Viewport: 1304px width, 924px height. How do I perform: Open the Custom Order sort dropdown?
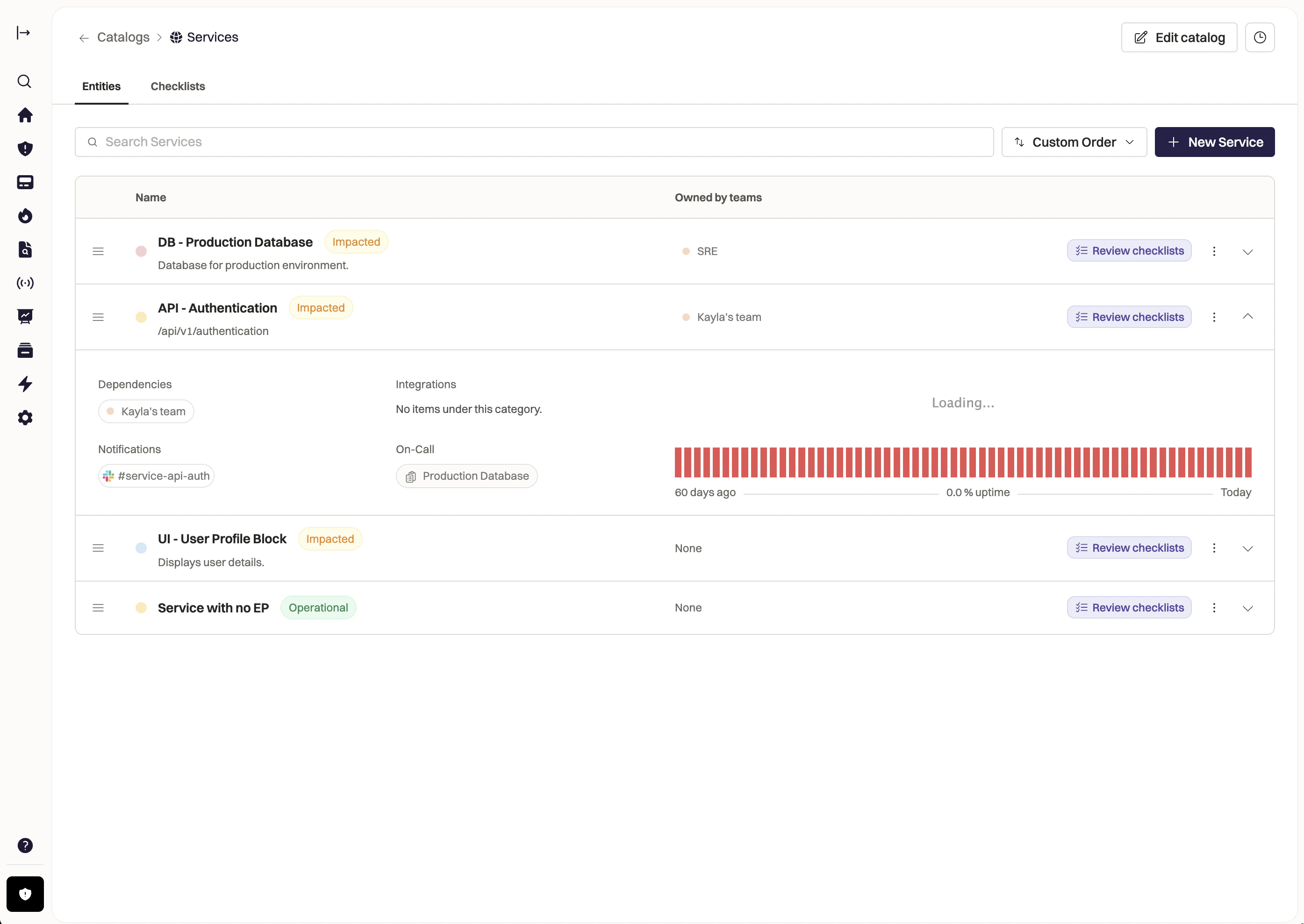(1074, 142)
